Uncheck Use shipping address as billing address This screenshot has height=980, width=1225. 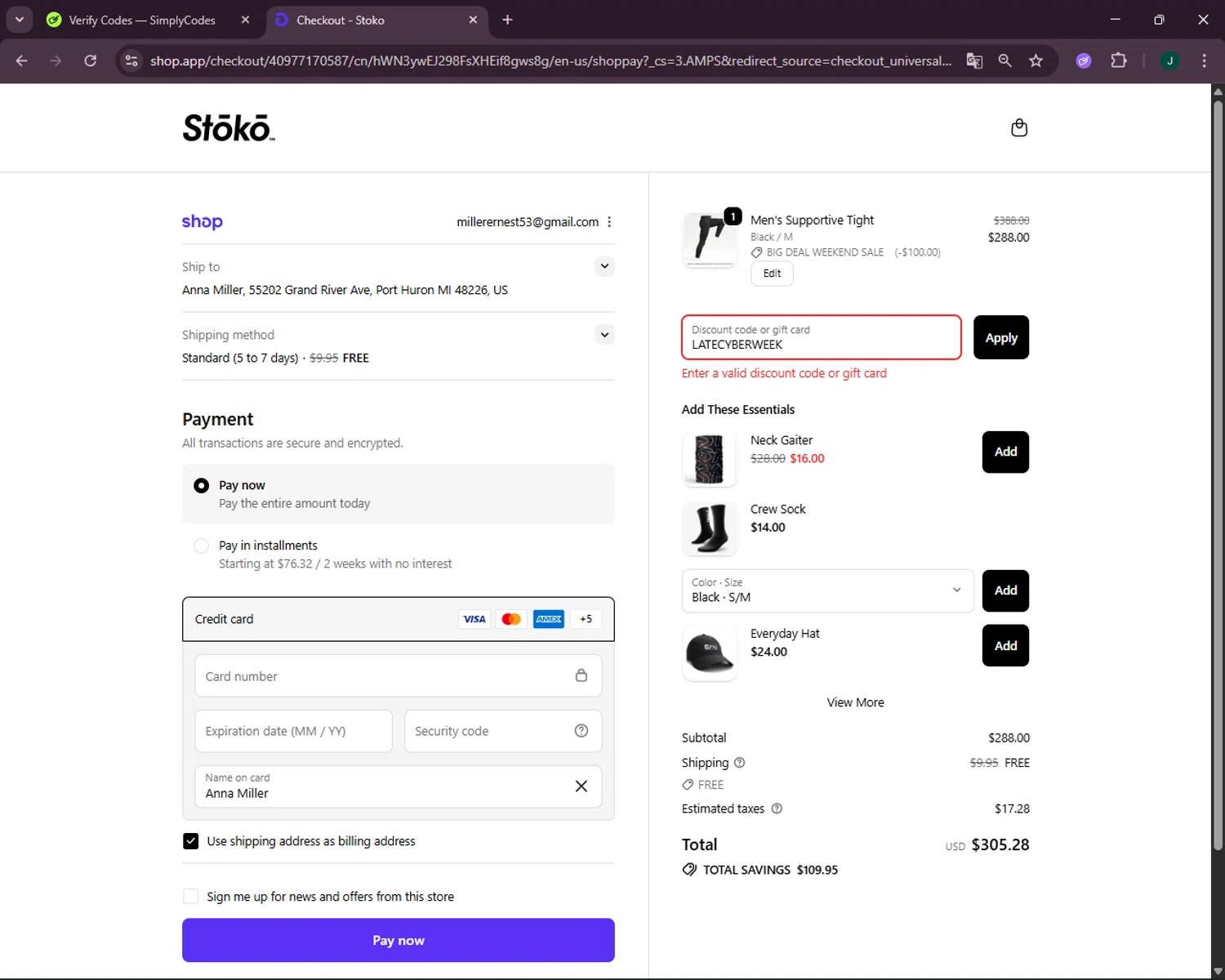(x=190, y=841)
